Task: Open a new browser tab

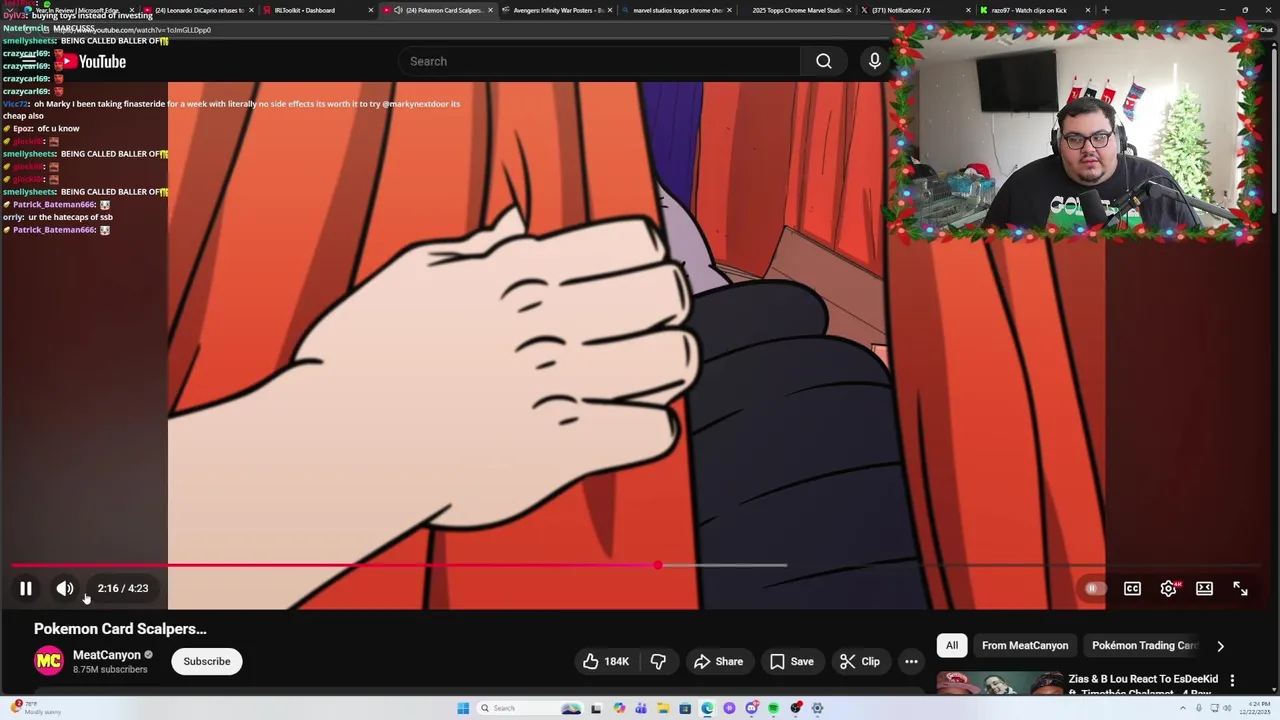Action: [1105, 10]
